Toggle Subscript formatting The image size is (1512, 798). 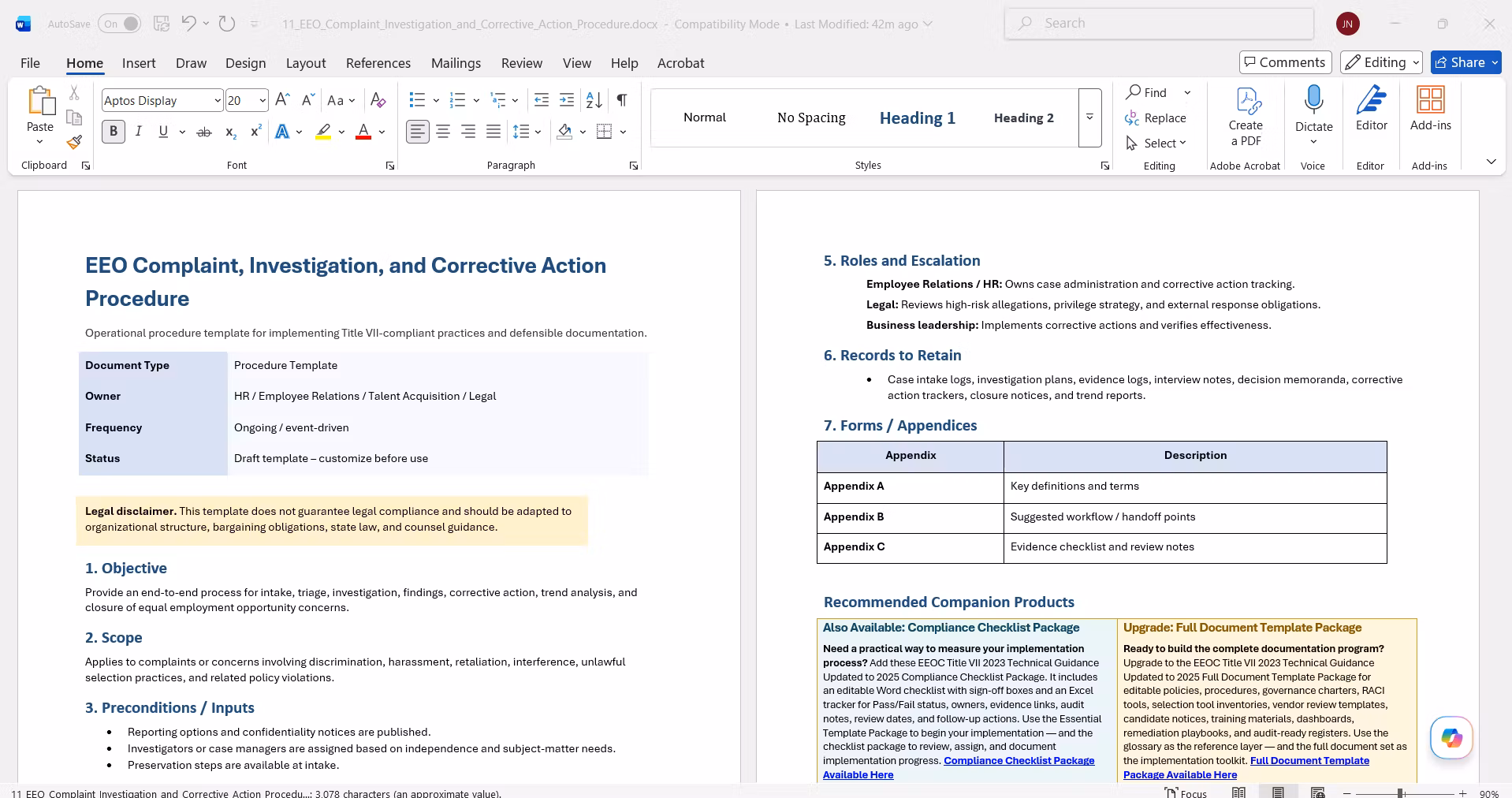230,132
